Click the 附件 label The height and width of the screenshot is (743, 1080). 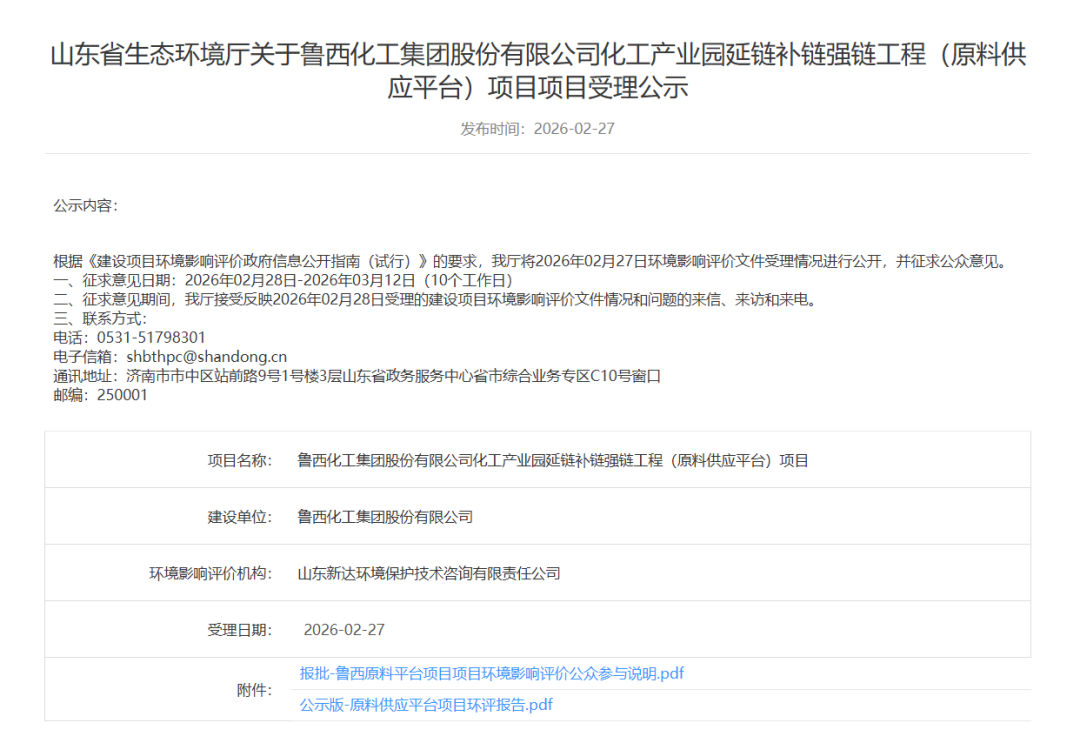[x=254, y=690]
